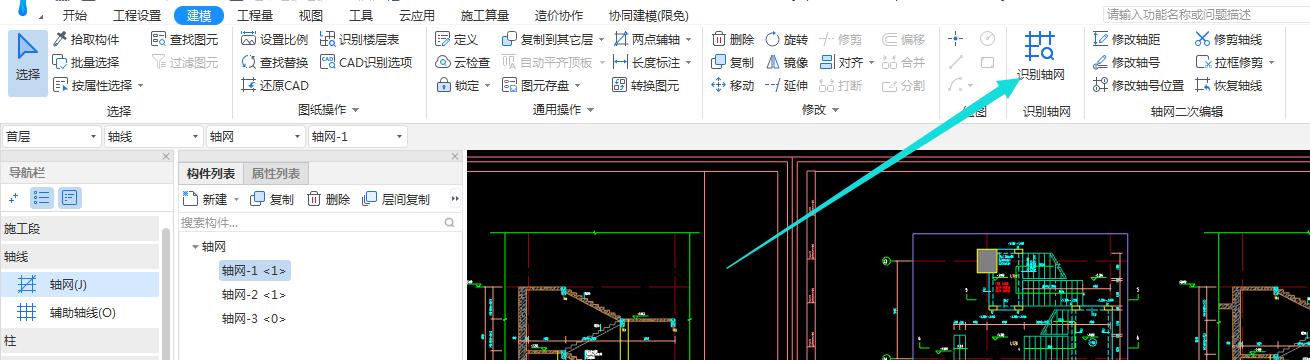The width and height of the screenshot is (1310, 360).
Task: Open the 工程量 ribbon tab
Action: [x=255, y=15]
